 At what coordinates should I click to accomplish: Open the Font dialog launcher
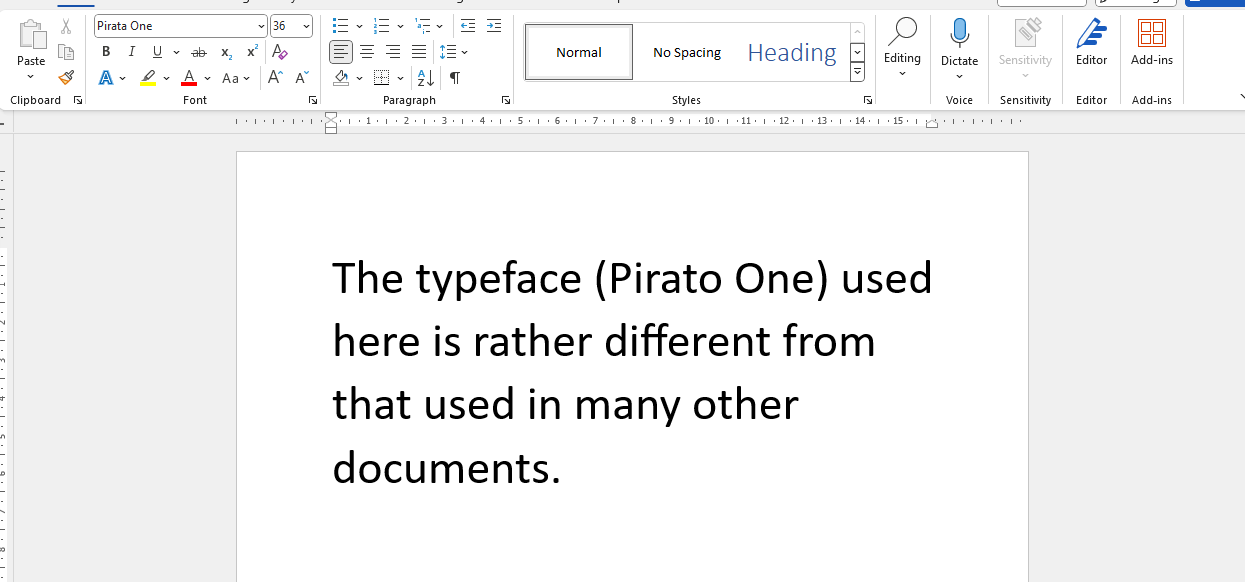click(313, 100)
